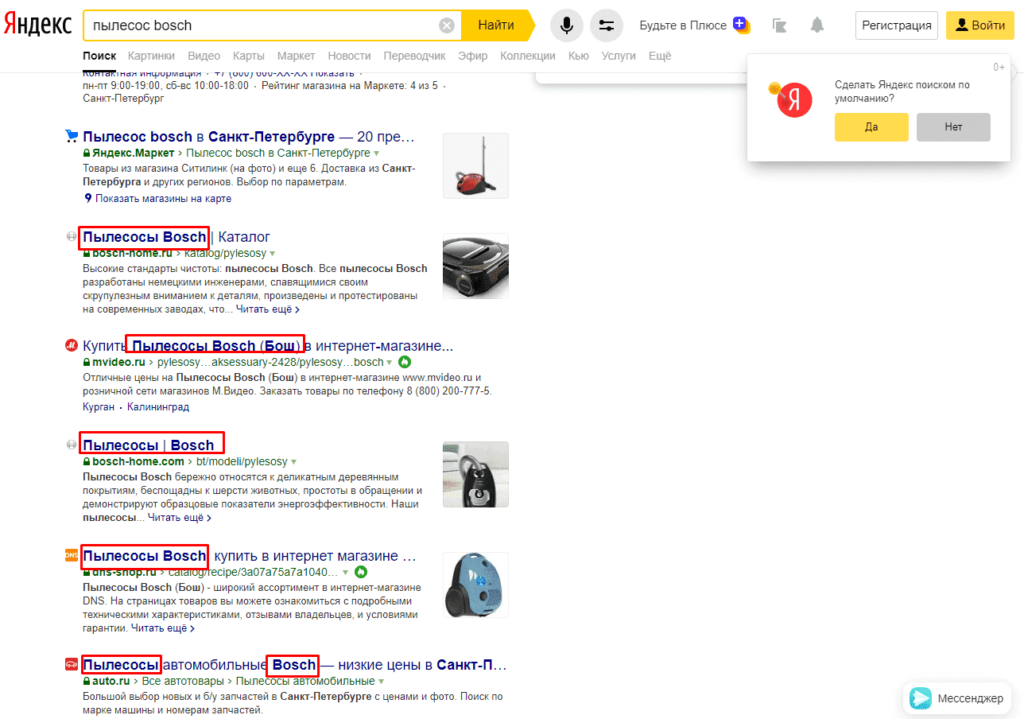Expand 'Читать ещё' in the bosch-home.com snippet
1024x719 pixels.
tap(180, 518)
